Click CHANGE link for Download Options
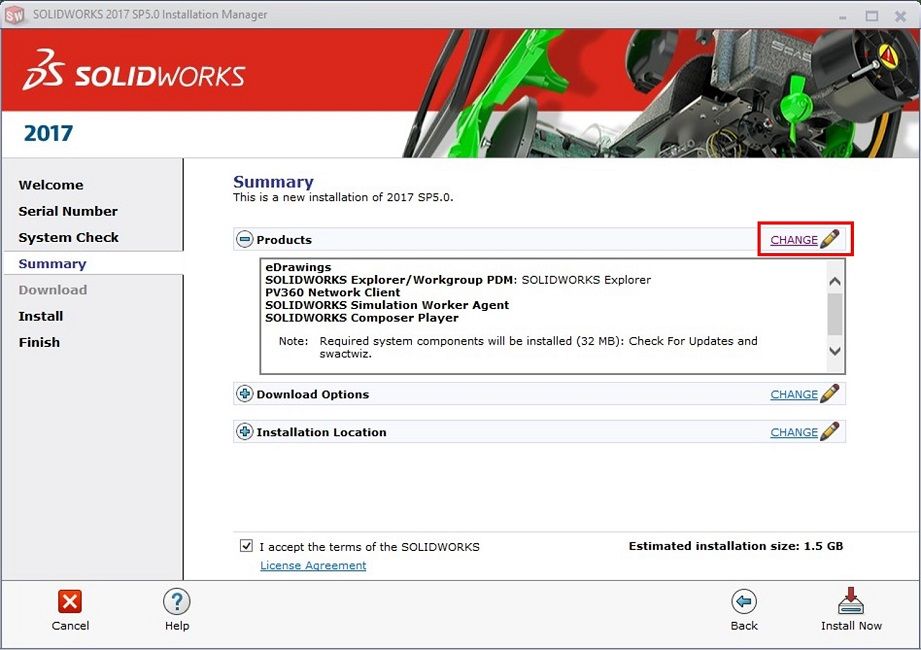The width and height of the screenshot is (921, 650). tap(794, 394)
